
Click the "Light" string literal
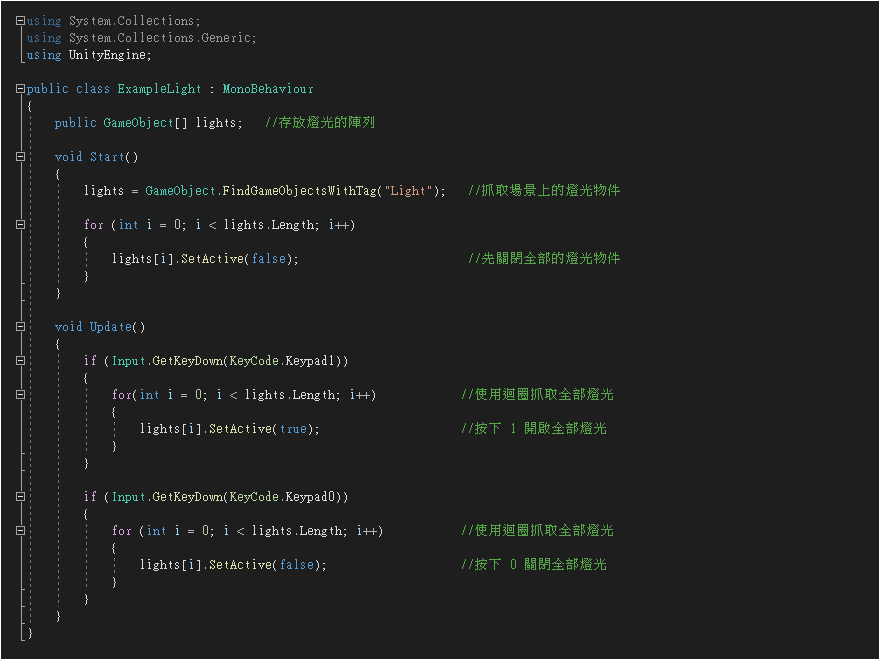408,191
